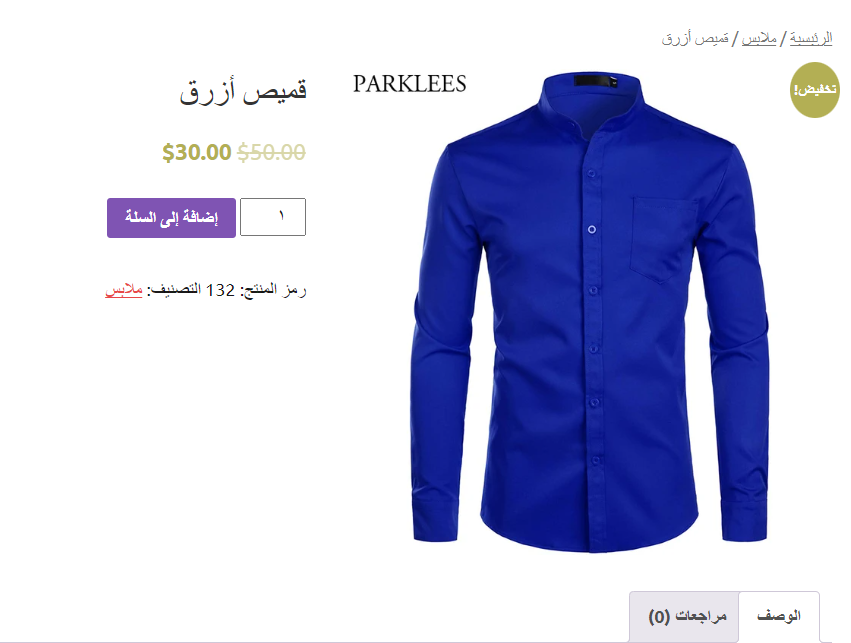The image size is (851, 643).
Task: Add item with إضافة إلى السلة button
Action: [172, 218]
